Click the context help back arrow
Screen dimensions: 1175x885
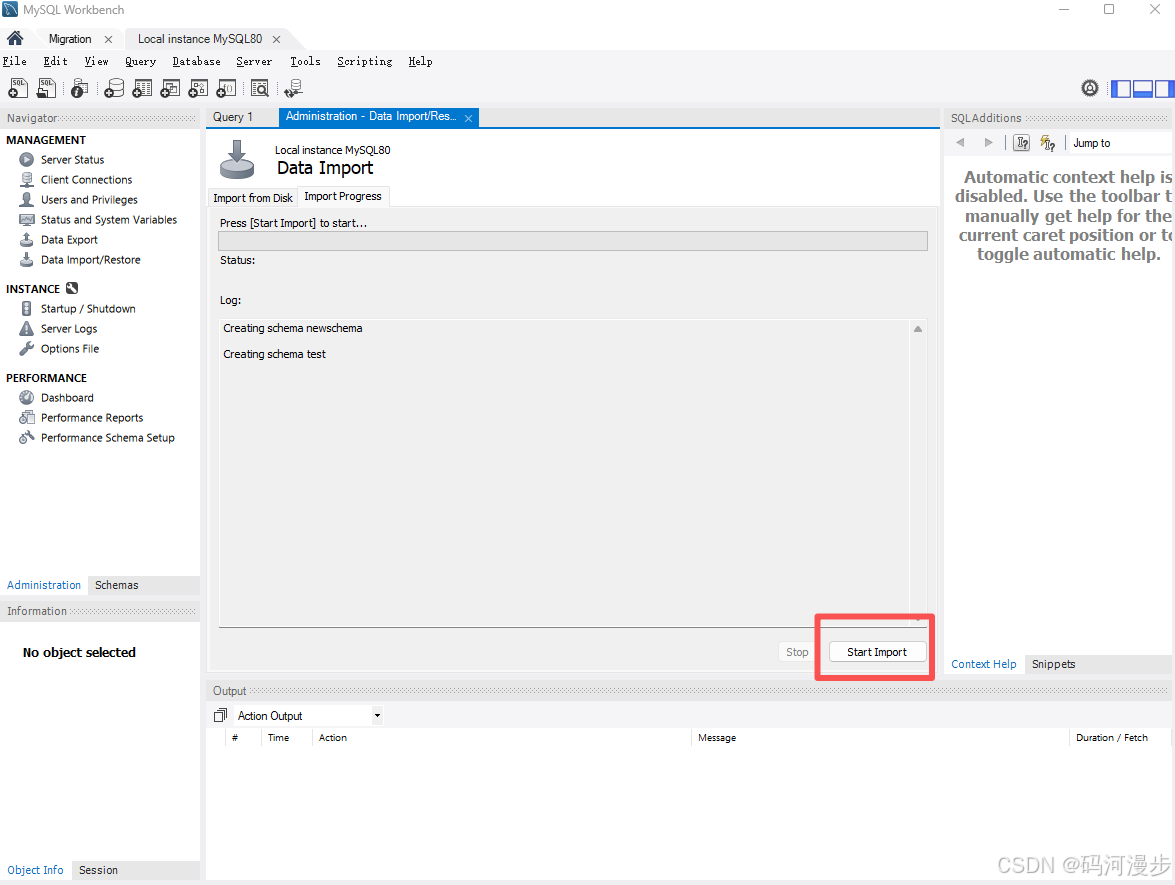[960, 142]
